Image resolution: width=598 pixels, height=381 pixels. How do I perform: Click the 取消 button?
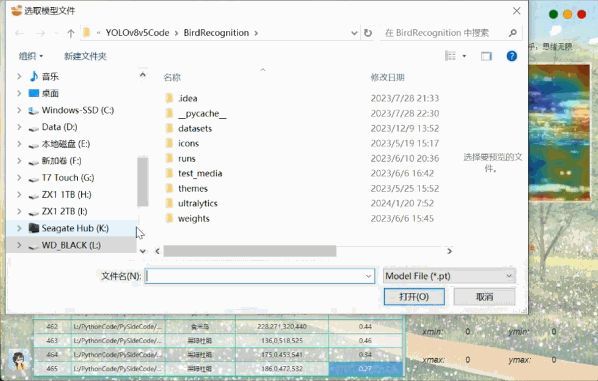(x=484, y=297)
